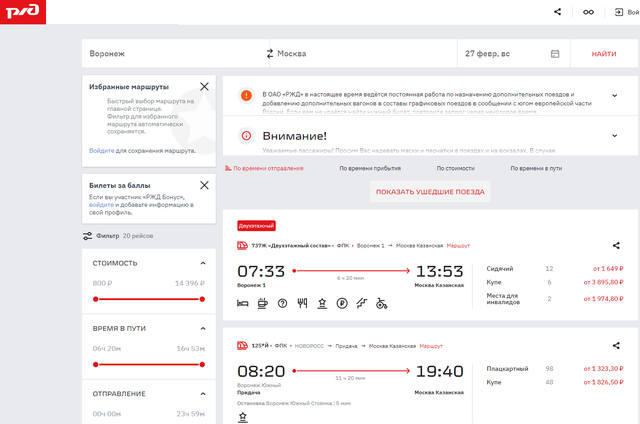Click the train icon next to 737Ж
Image resolution: width=640 pixels, height=424 pixels.
[242, 245]
